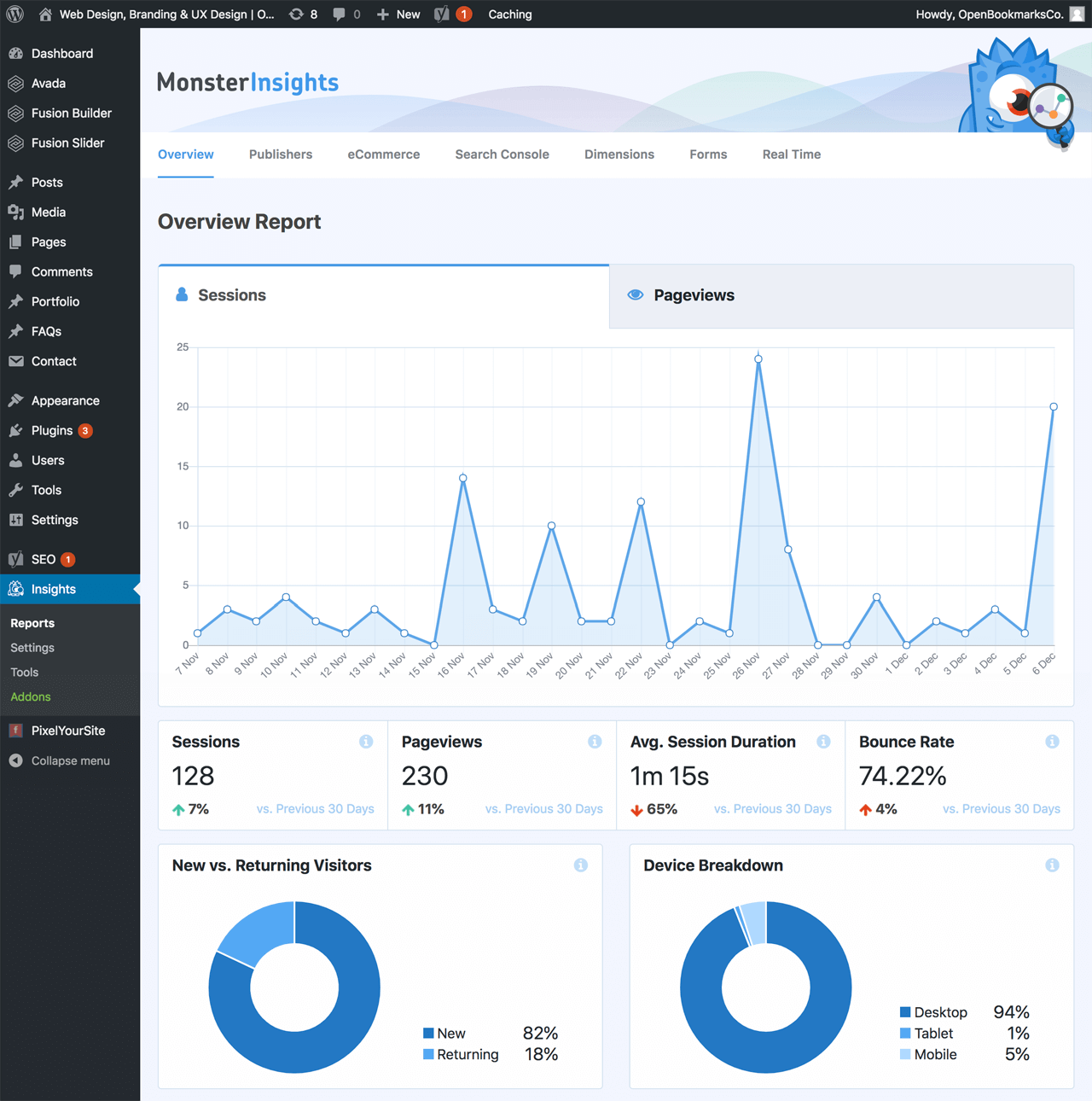Switch to the eCommerce tab

click(384, 154)
